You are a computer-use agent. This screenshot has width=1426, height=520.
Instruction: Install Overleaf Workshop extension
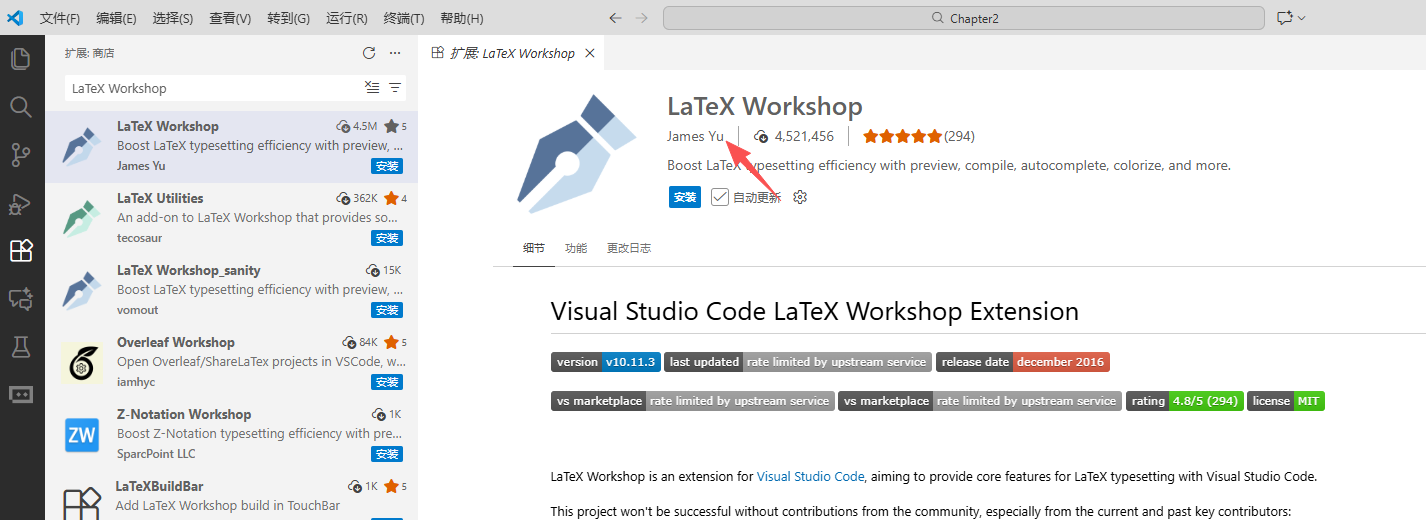[388, 382]
